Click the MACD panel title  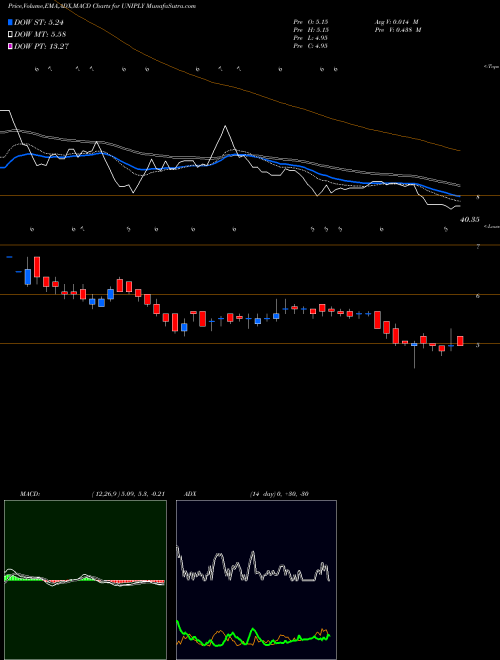(30, 494)
